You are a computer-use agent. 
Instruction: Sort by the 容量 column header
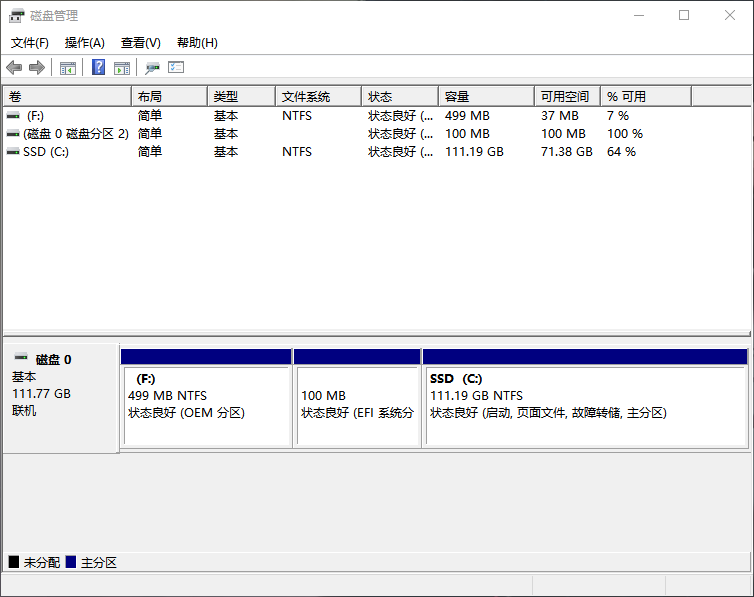pos(487,97)
